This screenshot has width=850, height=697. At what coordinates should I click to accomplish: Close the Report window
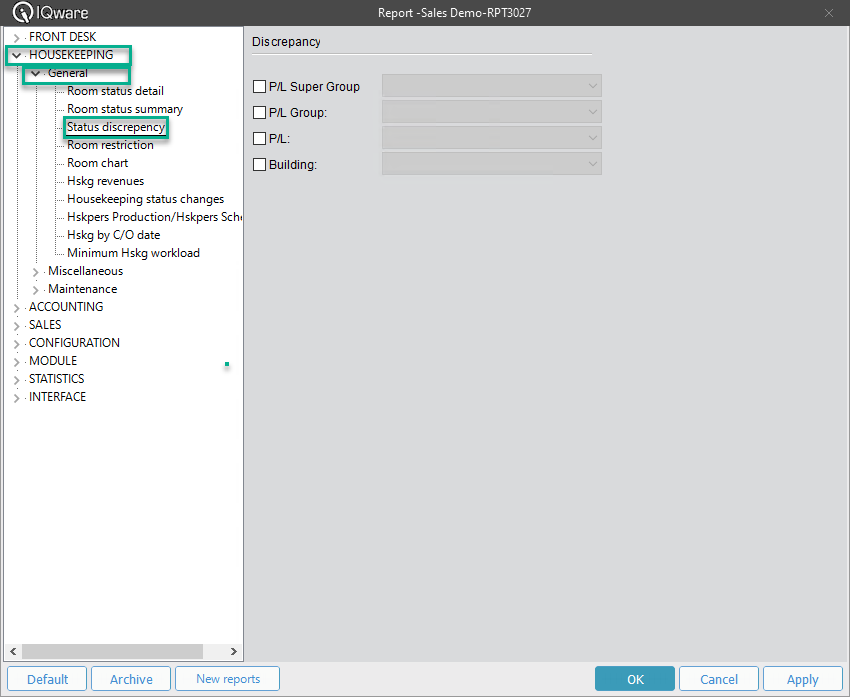(829, 13)
